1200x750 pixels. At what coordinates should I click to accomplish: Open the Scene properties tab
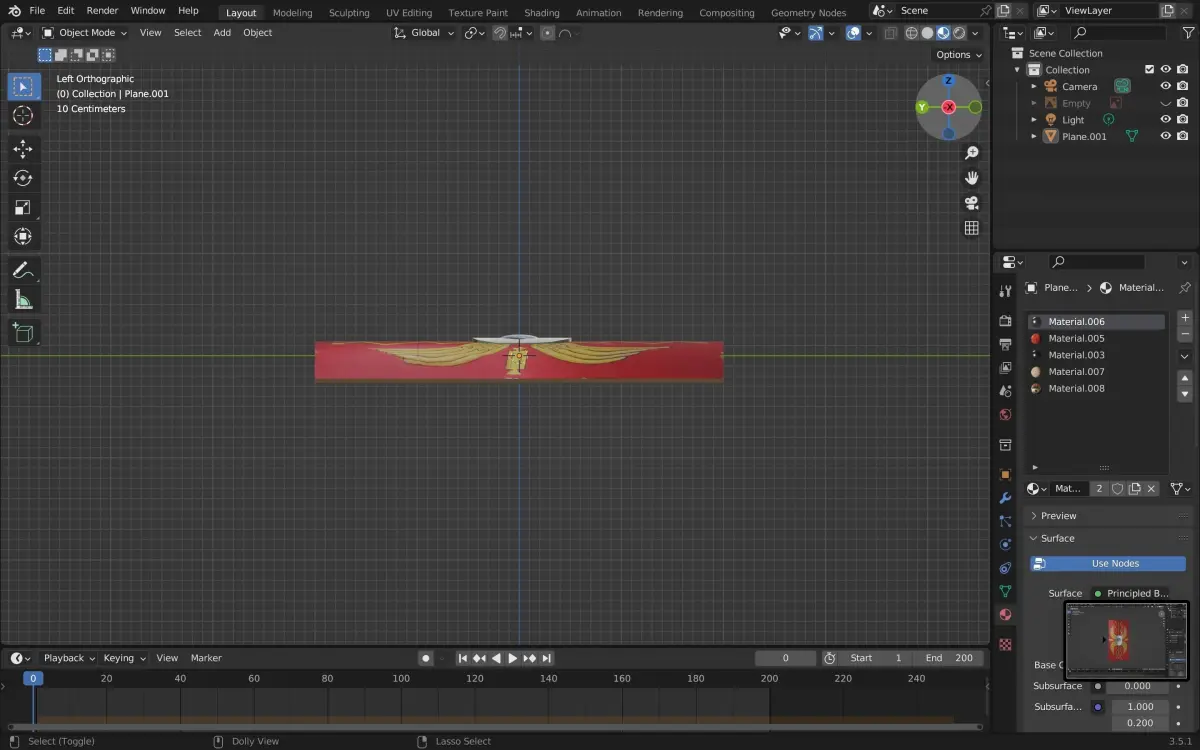click(x=1006, y=391)
